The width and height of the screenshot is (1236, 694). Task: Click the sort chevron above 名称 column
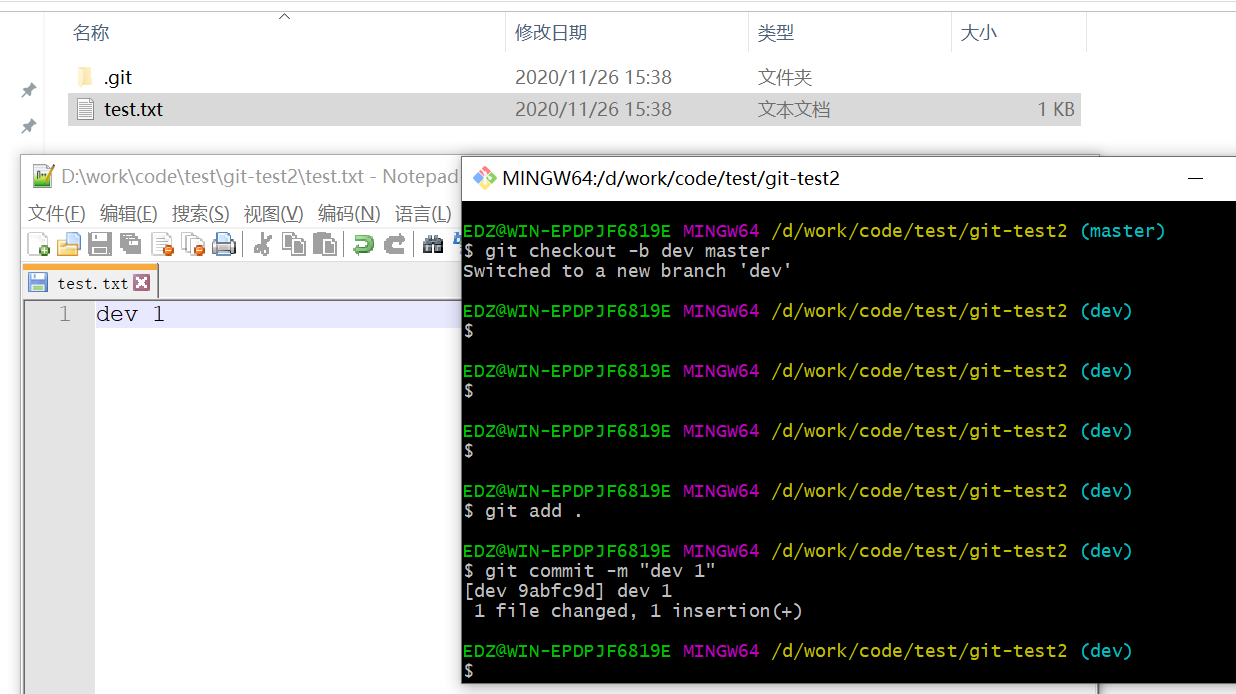(x=284, y=16)
